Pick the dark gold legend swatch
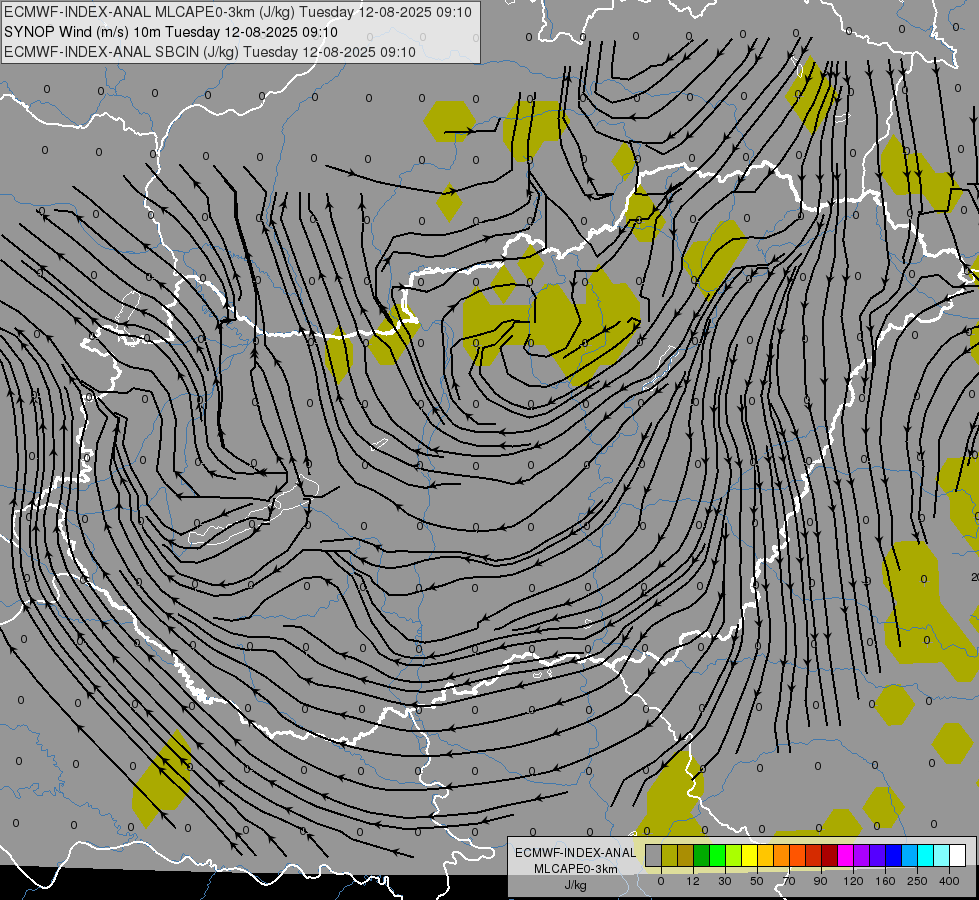Viewport: 979px width, 900px height. pos(686,855)
